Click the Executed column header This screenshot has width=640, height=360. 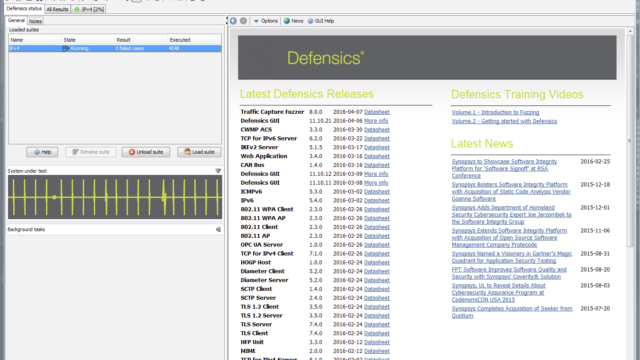point(194,40)
